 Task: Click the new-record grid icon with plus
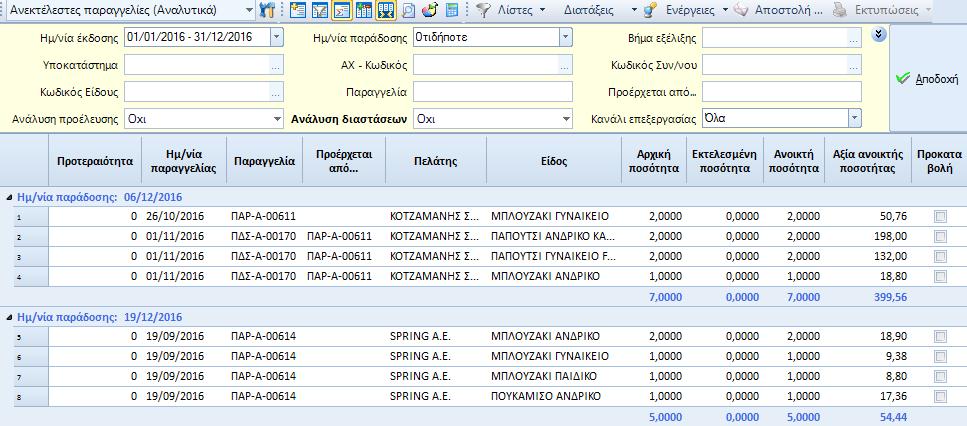point(298,10)
